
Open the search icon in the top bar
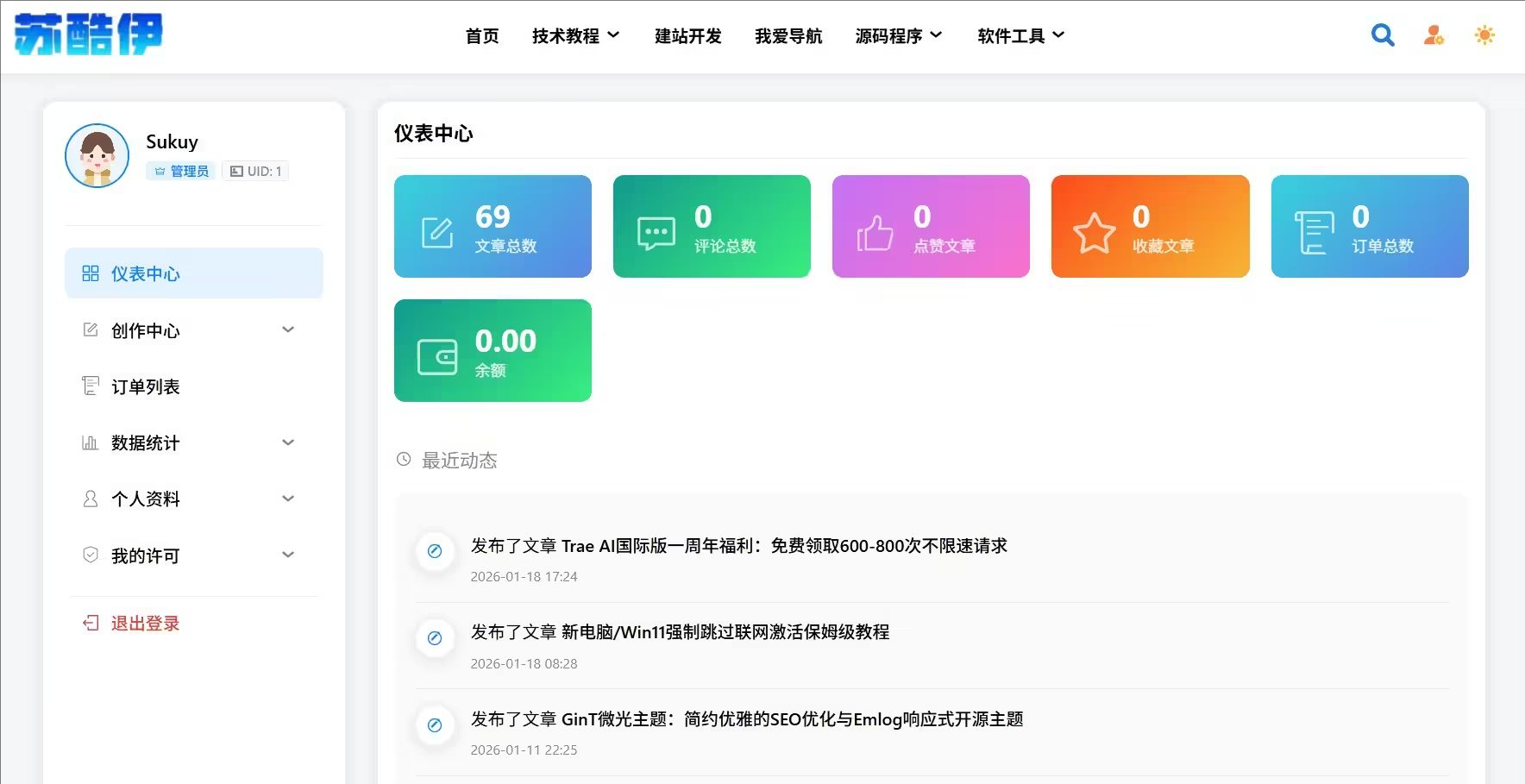point(1382,34)
